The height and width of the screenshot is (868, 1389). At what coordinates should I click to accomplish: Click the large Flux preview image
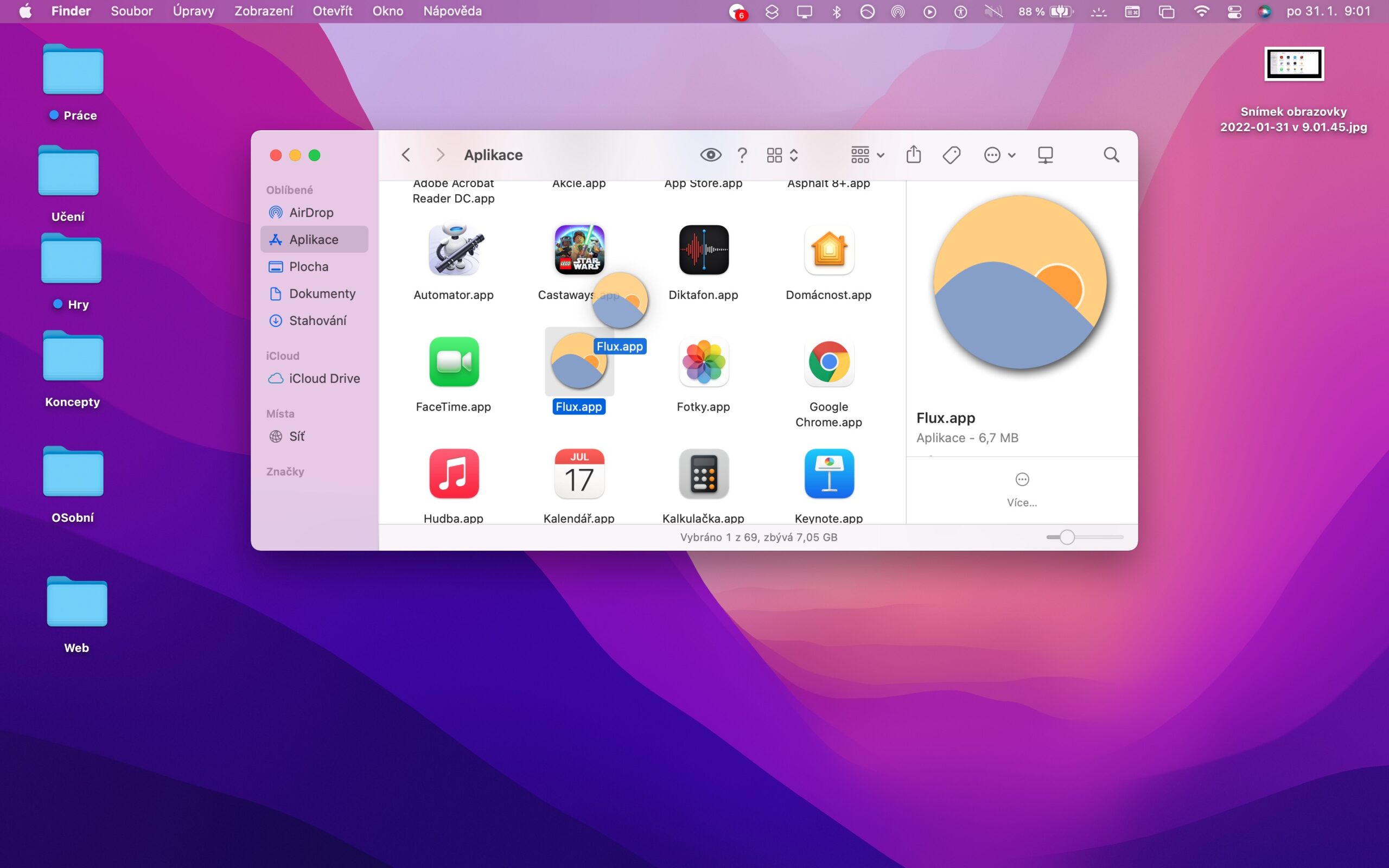(x=1020, y=282)
